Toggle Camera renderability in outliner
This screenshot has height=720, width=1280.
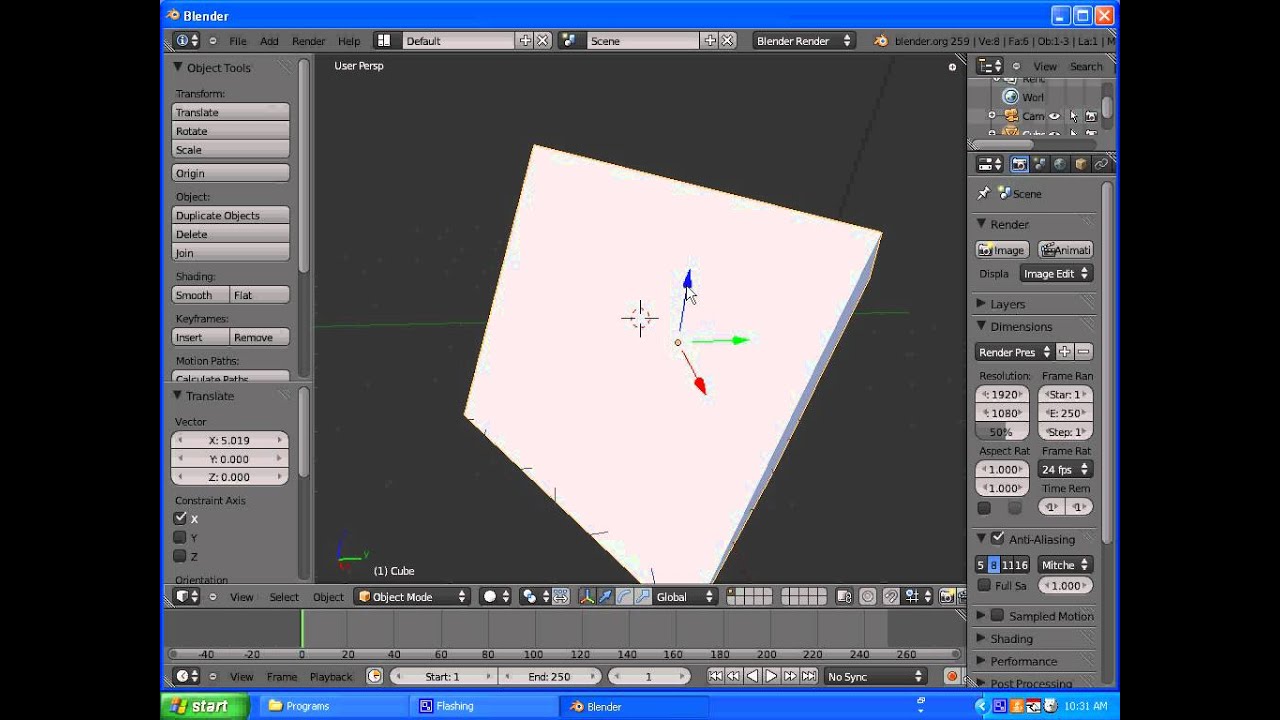click(x=1091, y=116)
